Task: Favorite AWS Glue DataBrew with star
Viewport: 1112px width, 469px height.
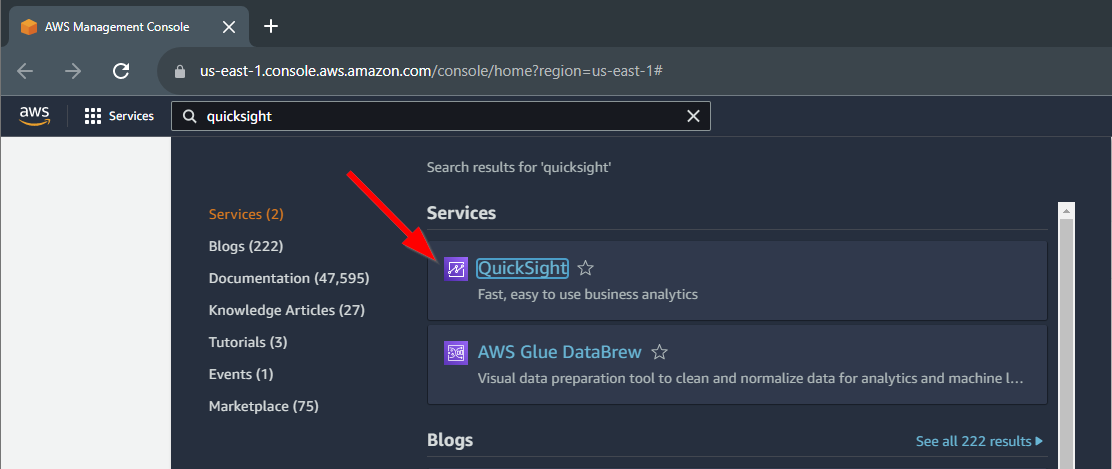Action: (660, 352)
